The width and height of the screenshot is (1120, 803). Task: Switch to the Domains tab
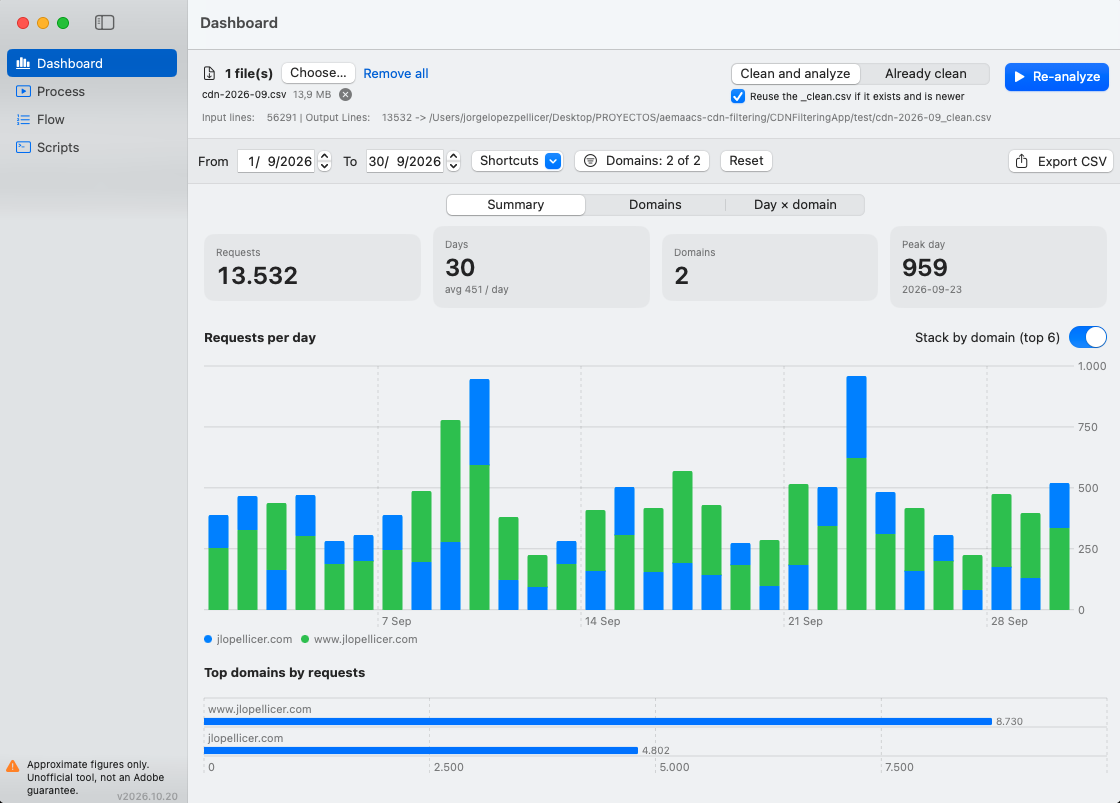655,205
